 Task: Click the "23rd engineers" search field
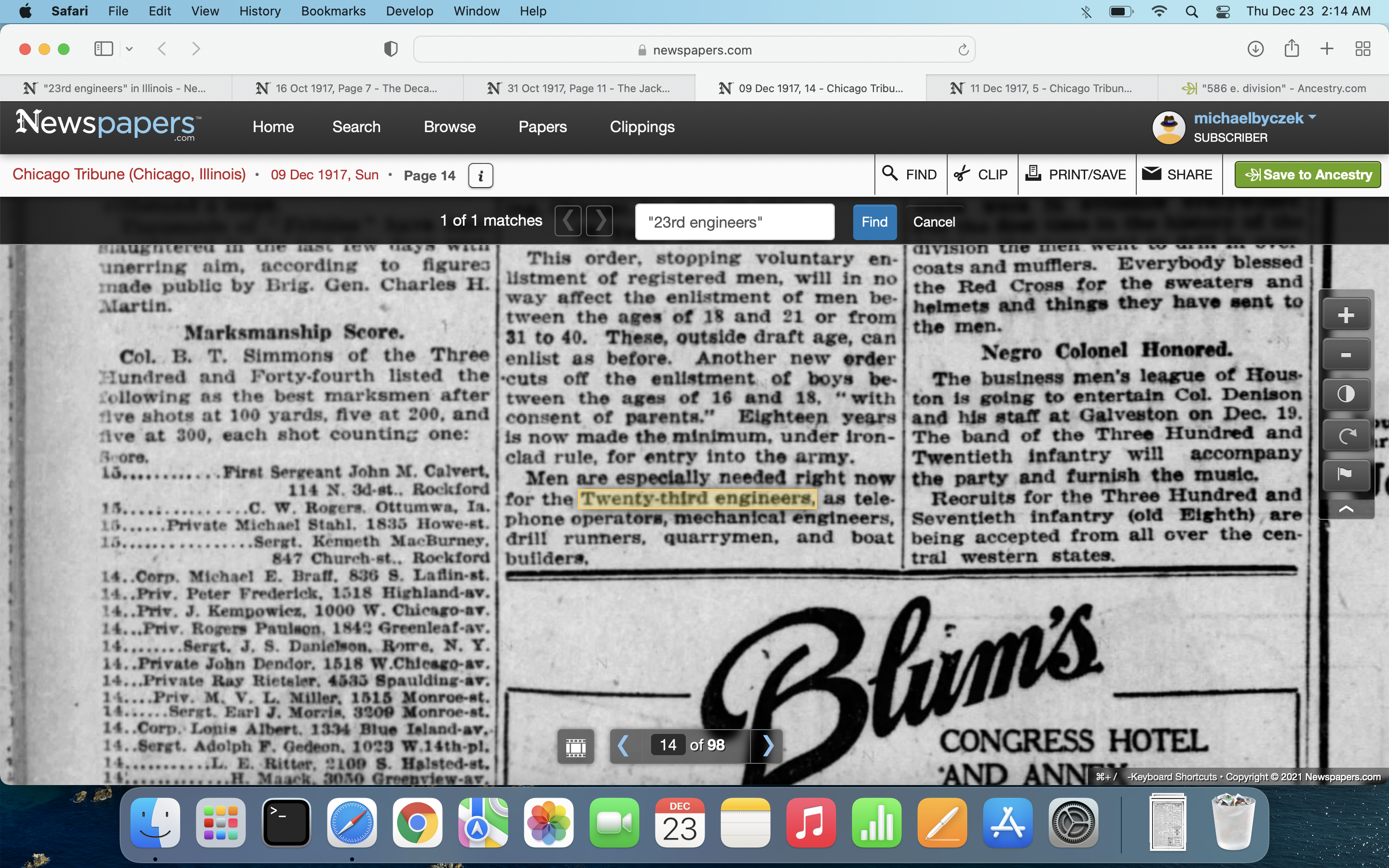(x=734, y=222)
